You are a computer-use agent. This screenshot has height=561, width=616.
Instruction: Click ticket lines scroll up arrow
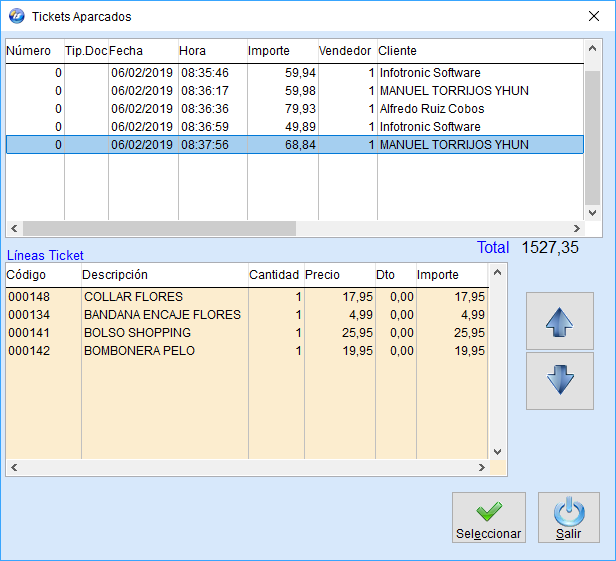(x=497, y=272)
